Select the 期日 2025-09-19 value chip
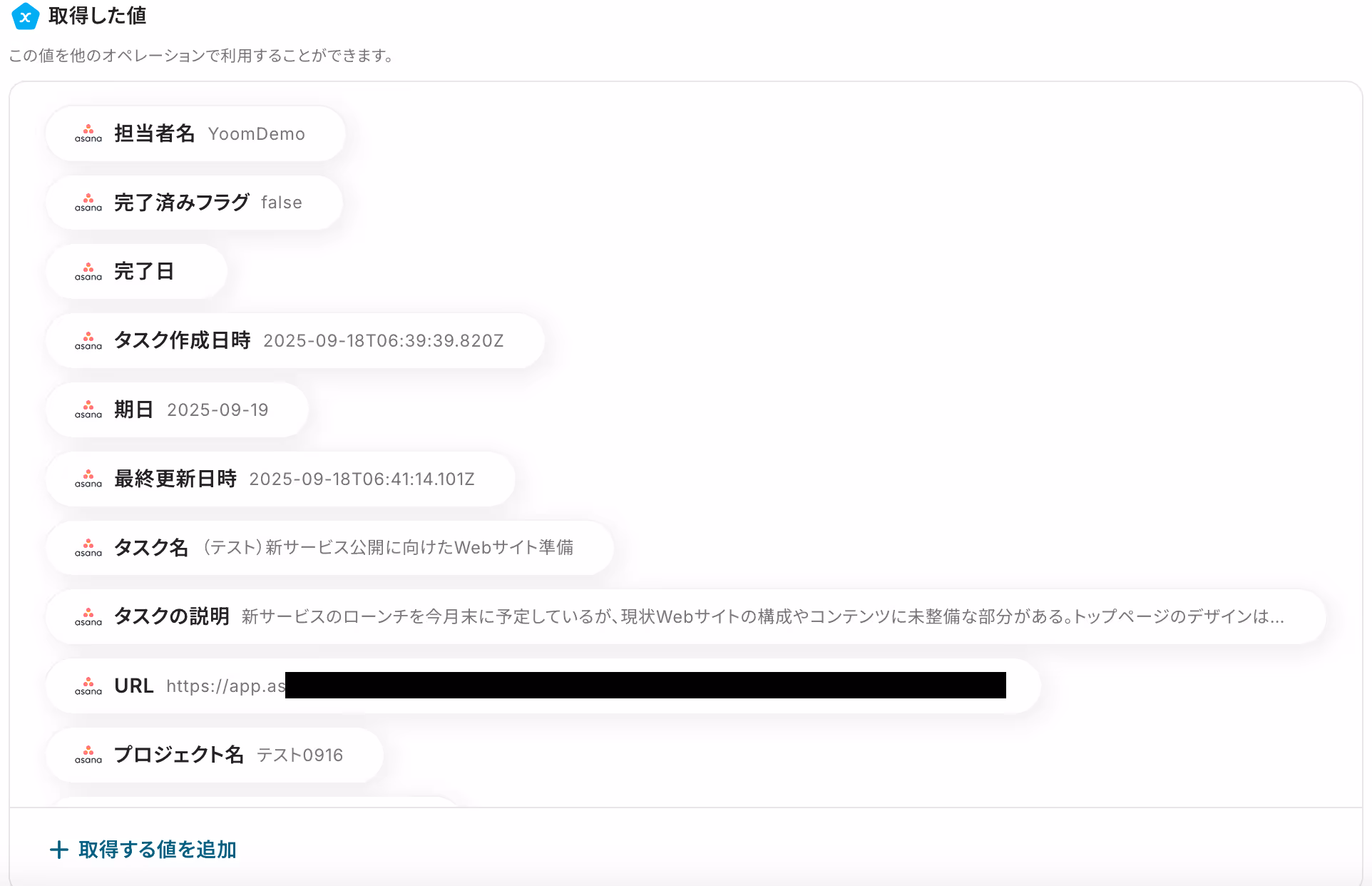The width and height of the screenshot is (1372, 886). coord(177,409)
